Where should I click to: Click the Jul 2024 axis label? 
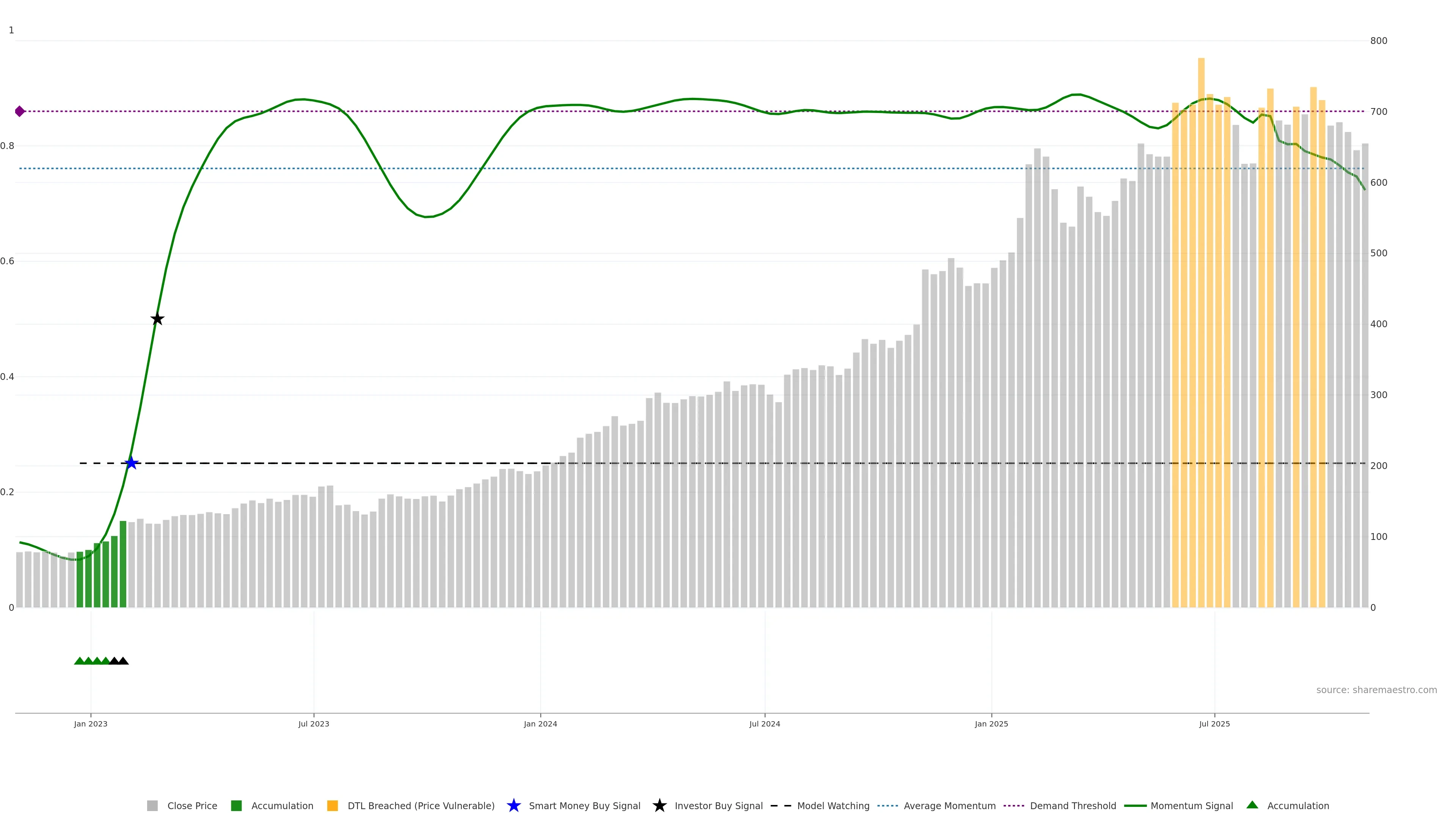(x=764, y=723)
